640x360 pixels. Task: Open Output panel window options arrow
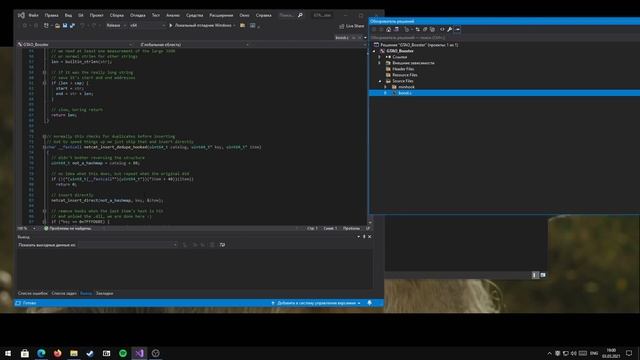pyautogui.click(x=358, y=237)
